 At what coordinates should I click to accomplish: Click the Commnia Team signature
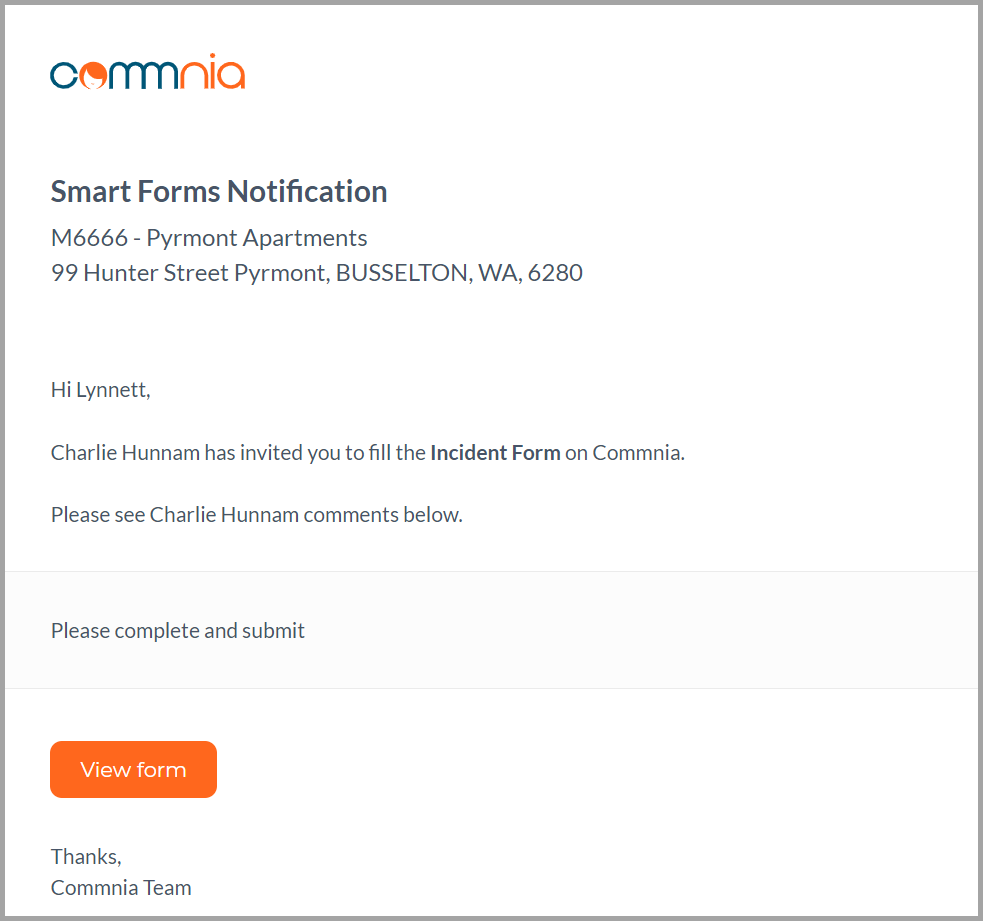pyautogui.click(x=121, y=888)
